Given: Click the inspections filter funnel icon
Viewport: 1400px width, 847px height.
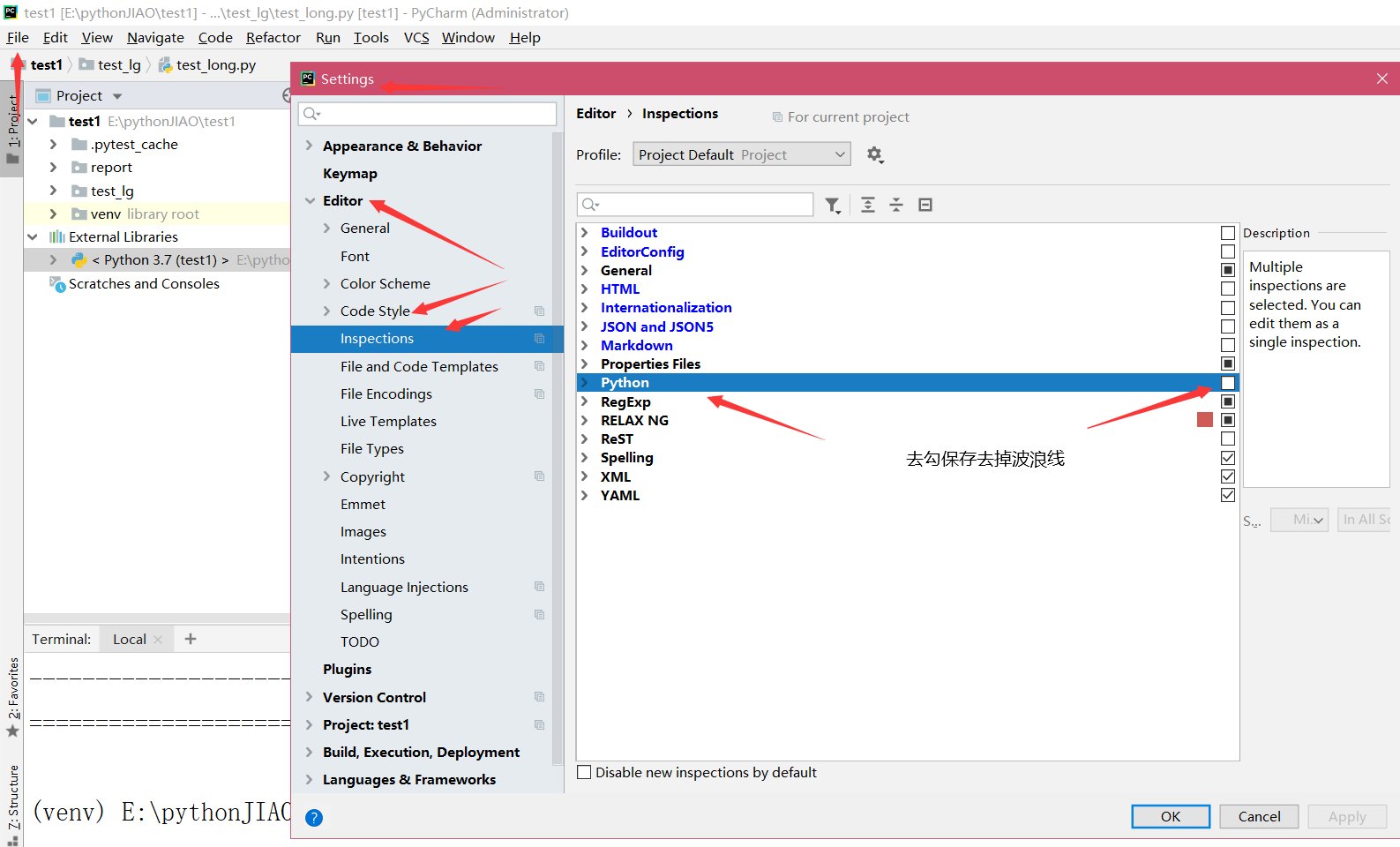Looking at the screenshot, I should 833,205.
